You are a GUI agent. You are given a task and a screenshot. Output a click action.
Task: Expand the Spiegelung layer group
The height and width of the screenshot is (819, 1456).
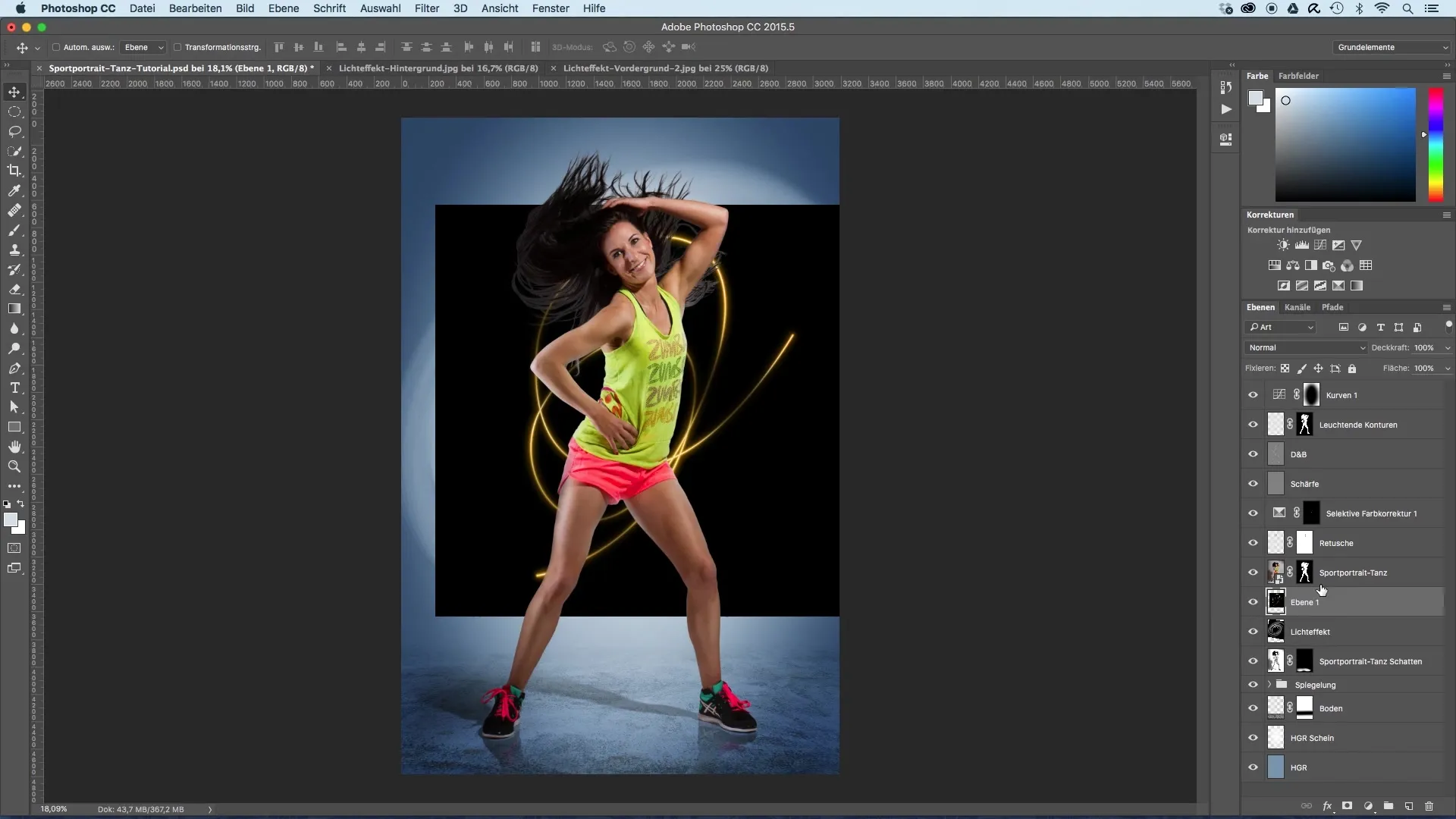(1269, 685)
